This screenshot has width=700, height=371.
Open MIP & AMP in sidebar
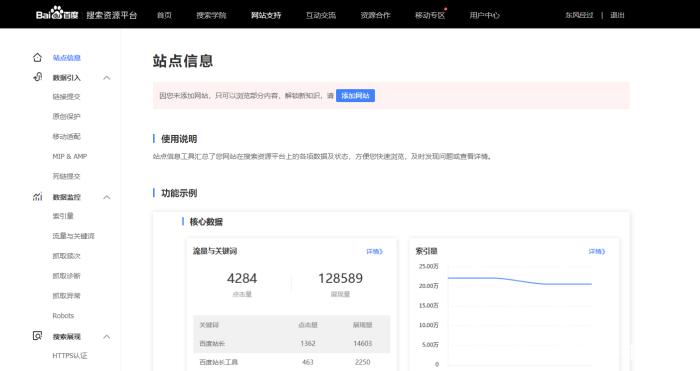tap(70, 156)
